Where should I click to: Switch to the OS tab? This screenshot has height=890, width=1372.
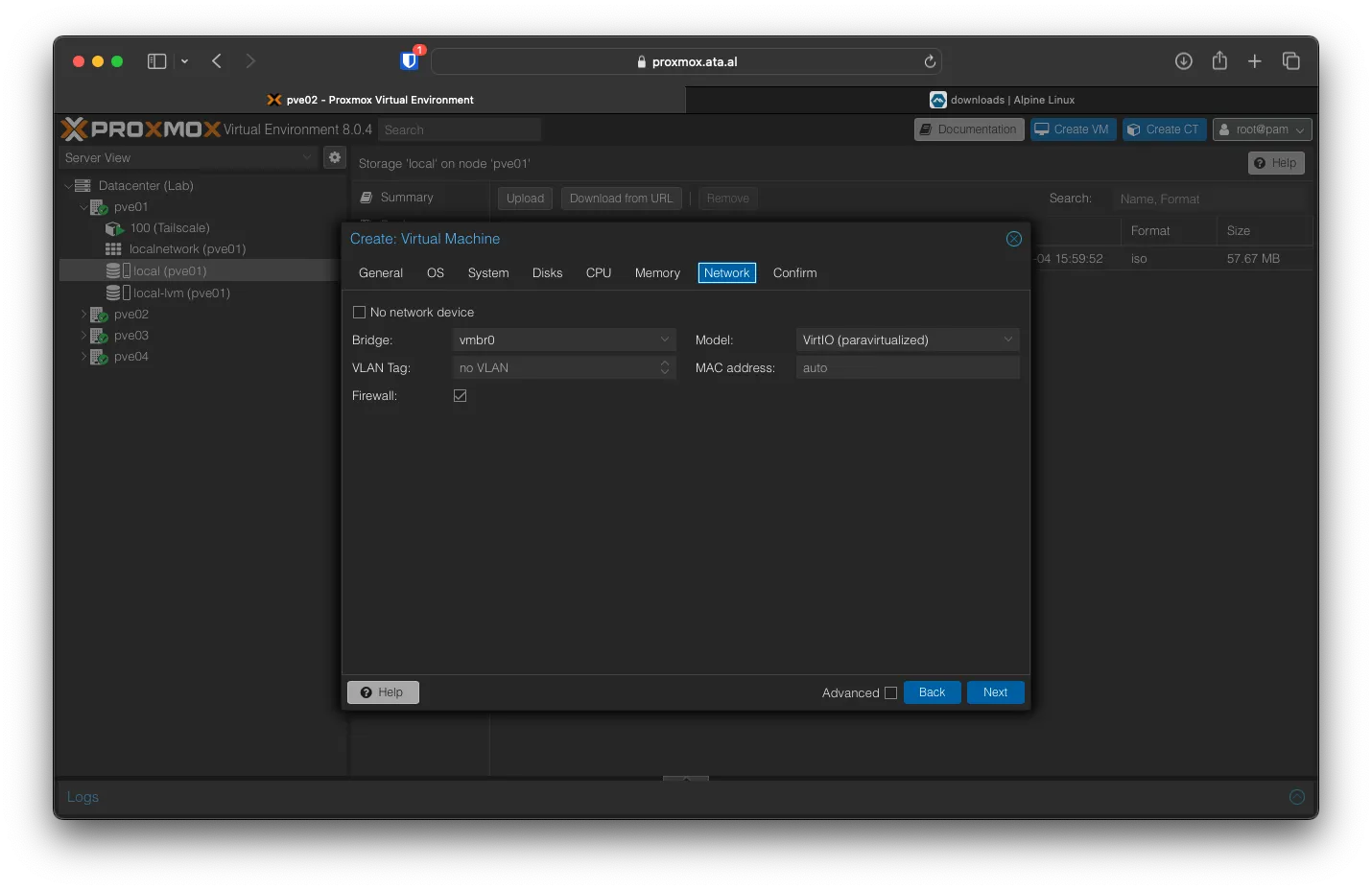coord(436,273)
